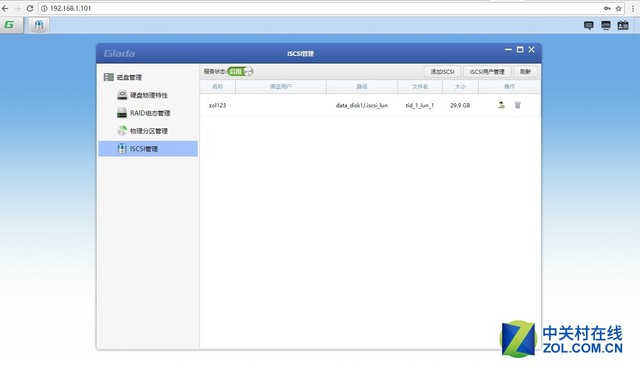Bookmark the page with the star icon

[x=619, y=8]
